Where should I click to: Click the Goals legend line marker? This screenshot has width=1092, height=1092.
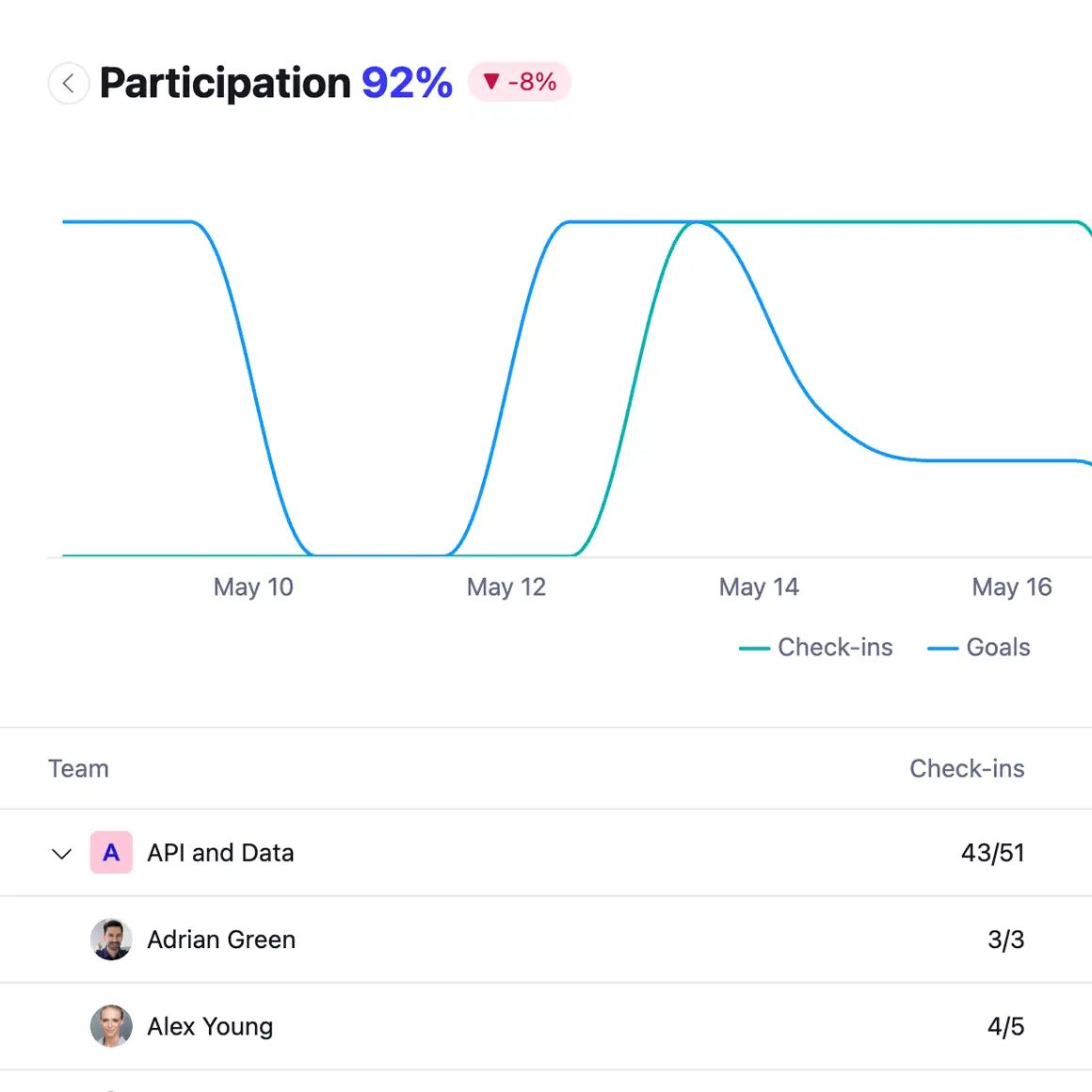[944, 648]
